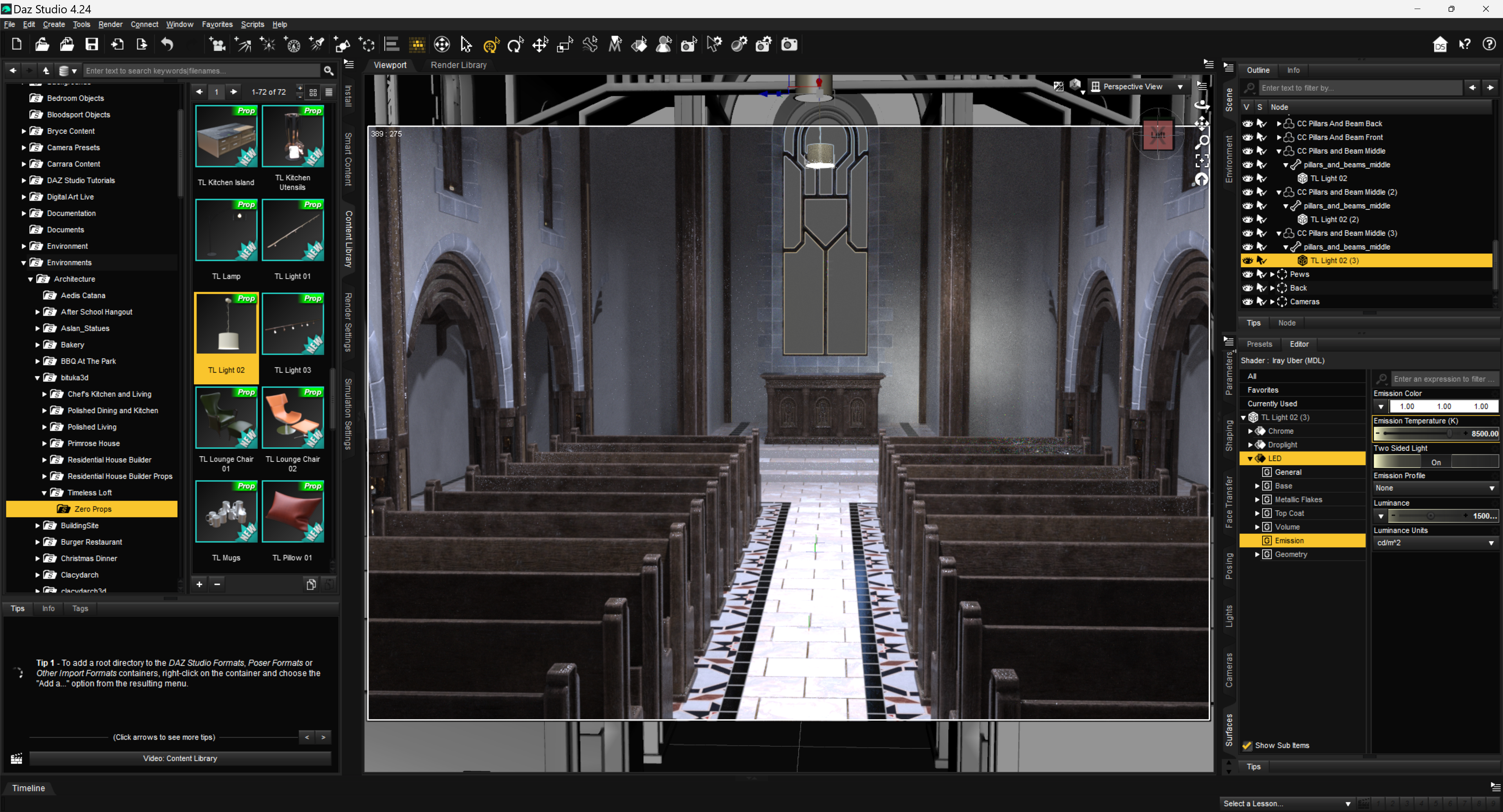Click the Video: Content Library button

coord(180,758)
